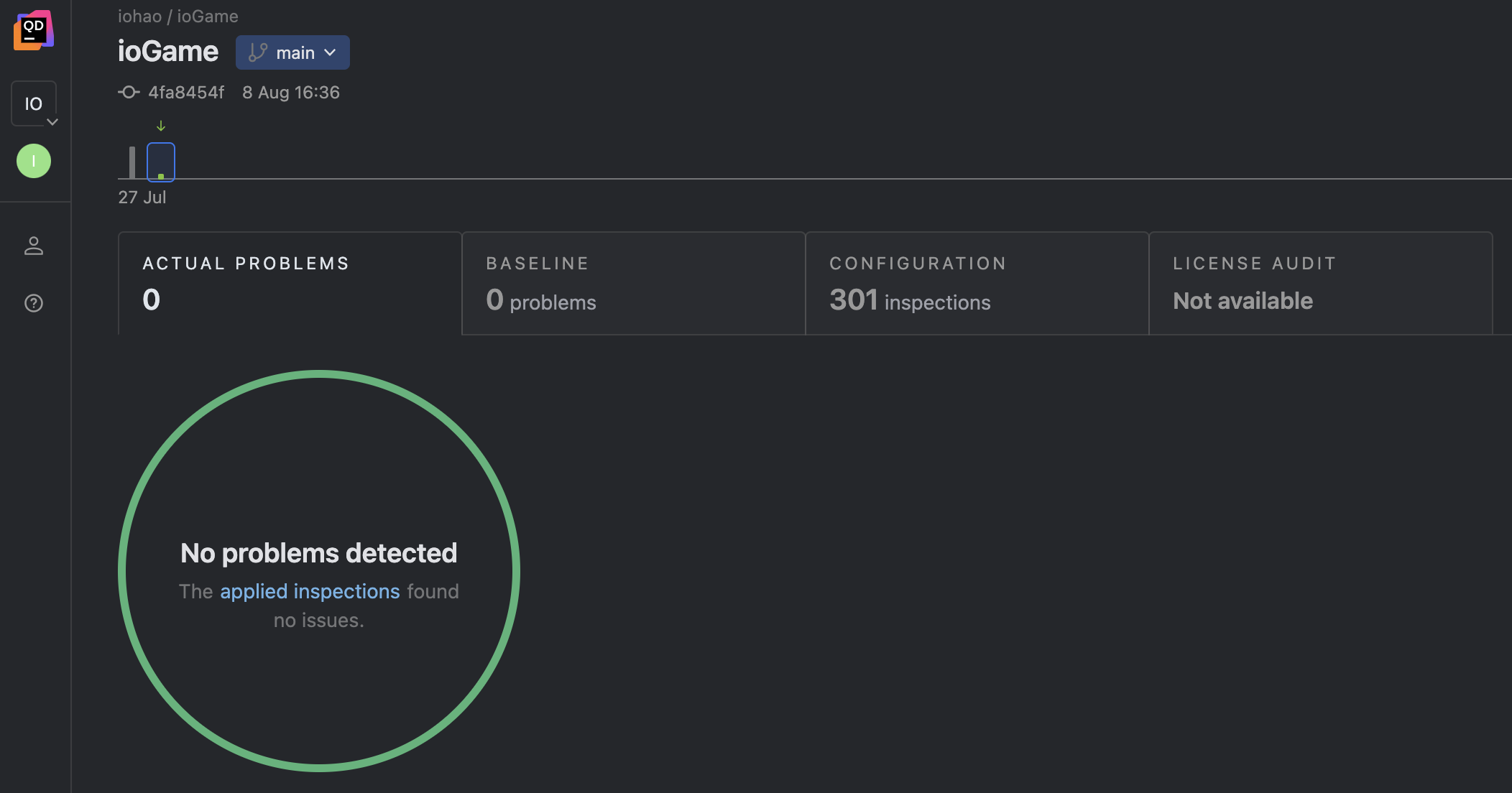Open the help question mark icon
1512x793 pixels.
click(34, 303)
